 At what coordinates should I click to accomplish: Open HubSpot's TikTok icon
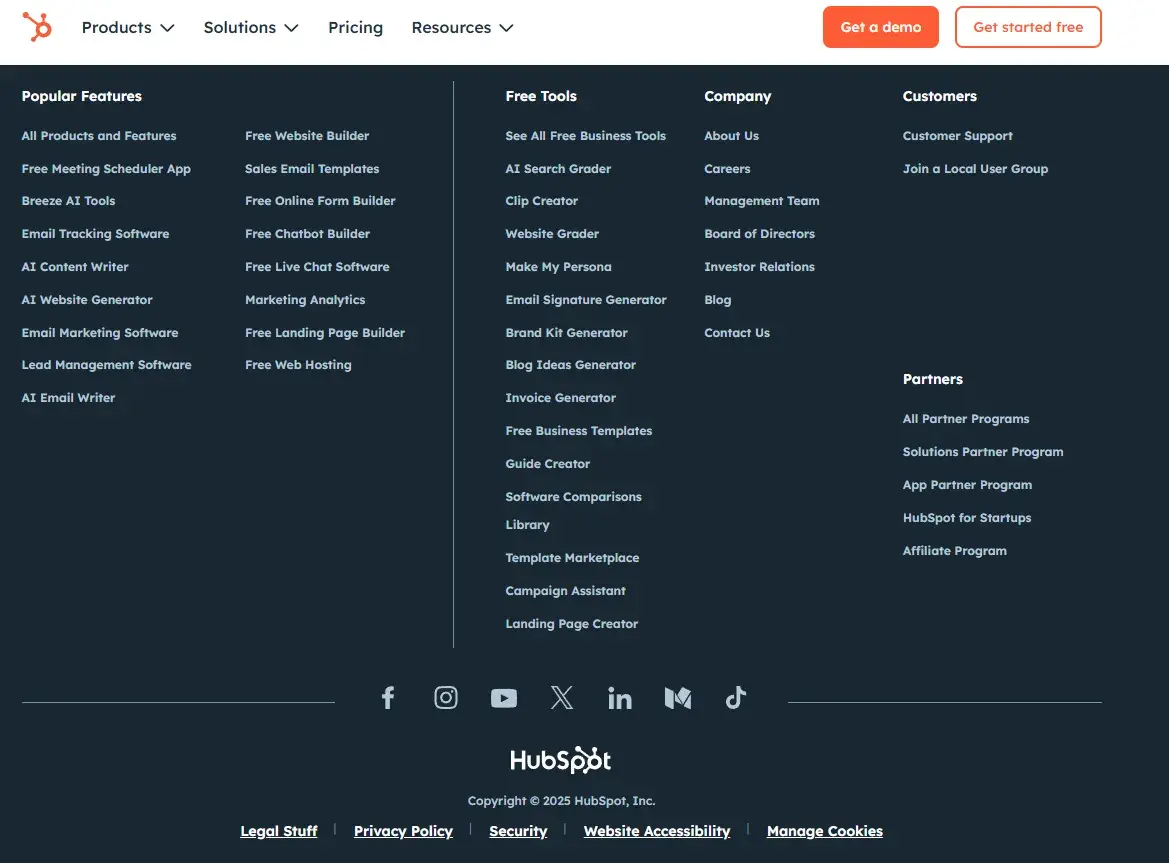pyautogui.click(x=736, y=698)
